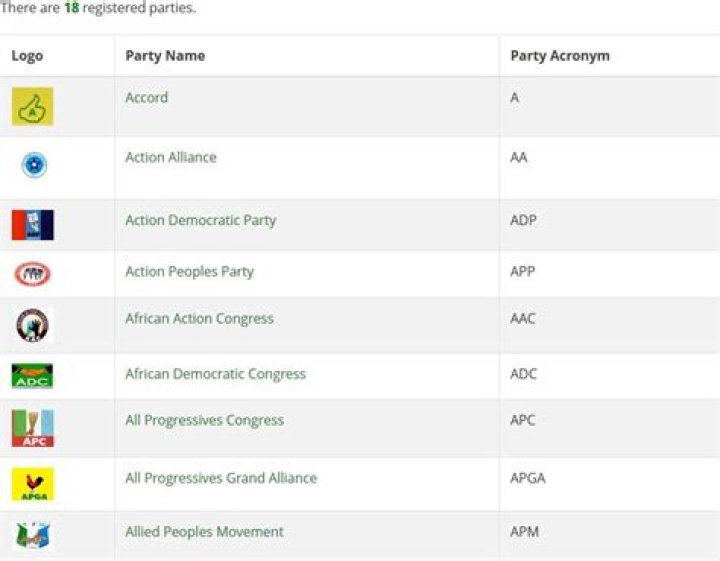Click the Action Alliance blue circular logo
Viewport: 720px width, 561px height.
tap(33, 166)
